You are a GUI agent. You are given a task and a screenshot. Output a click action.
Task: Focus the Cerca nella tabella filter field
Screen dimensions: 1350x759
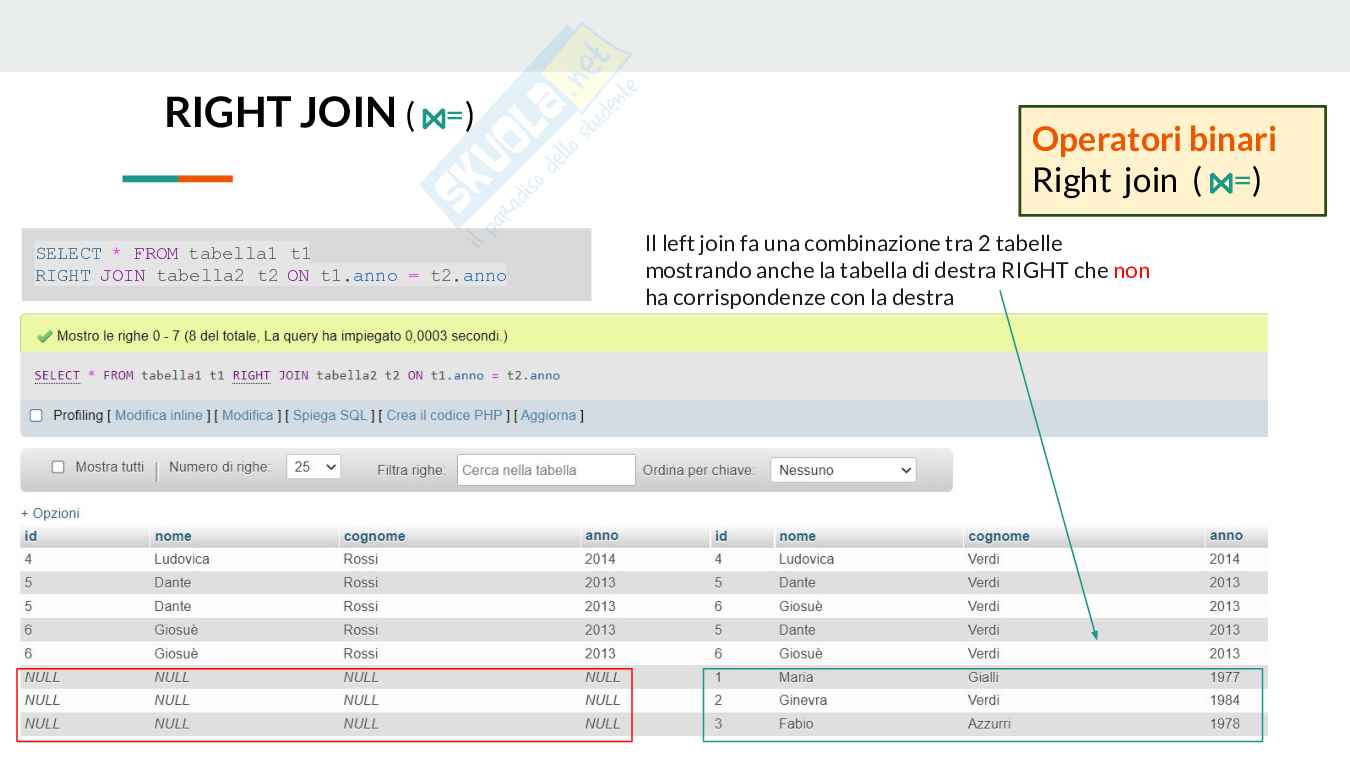546,470
